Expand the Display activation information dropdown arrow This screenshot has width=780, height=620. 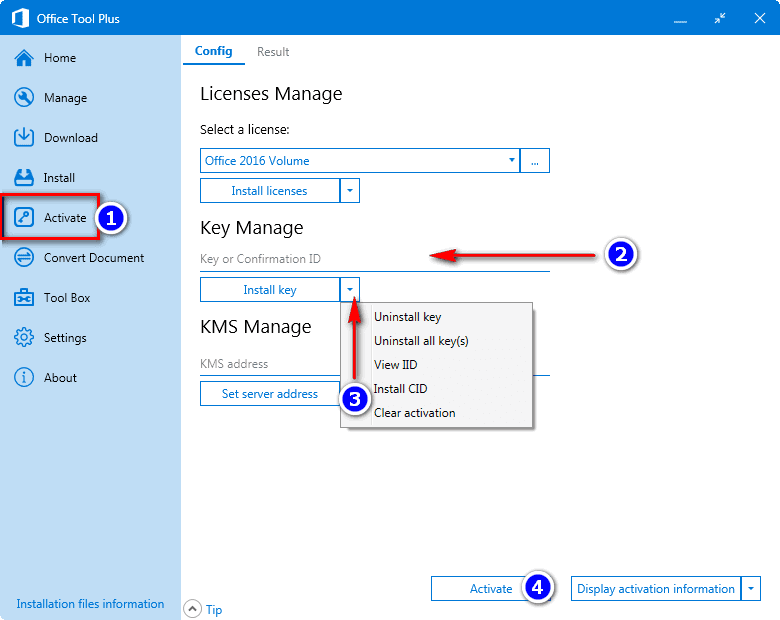click(x=751, y=589)
